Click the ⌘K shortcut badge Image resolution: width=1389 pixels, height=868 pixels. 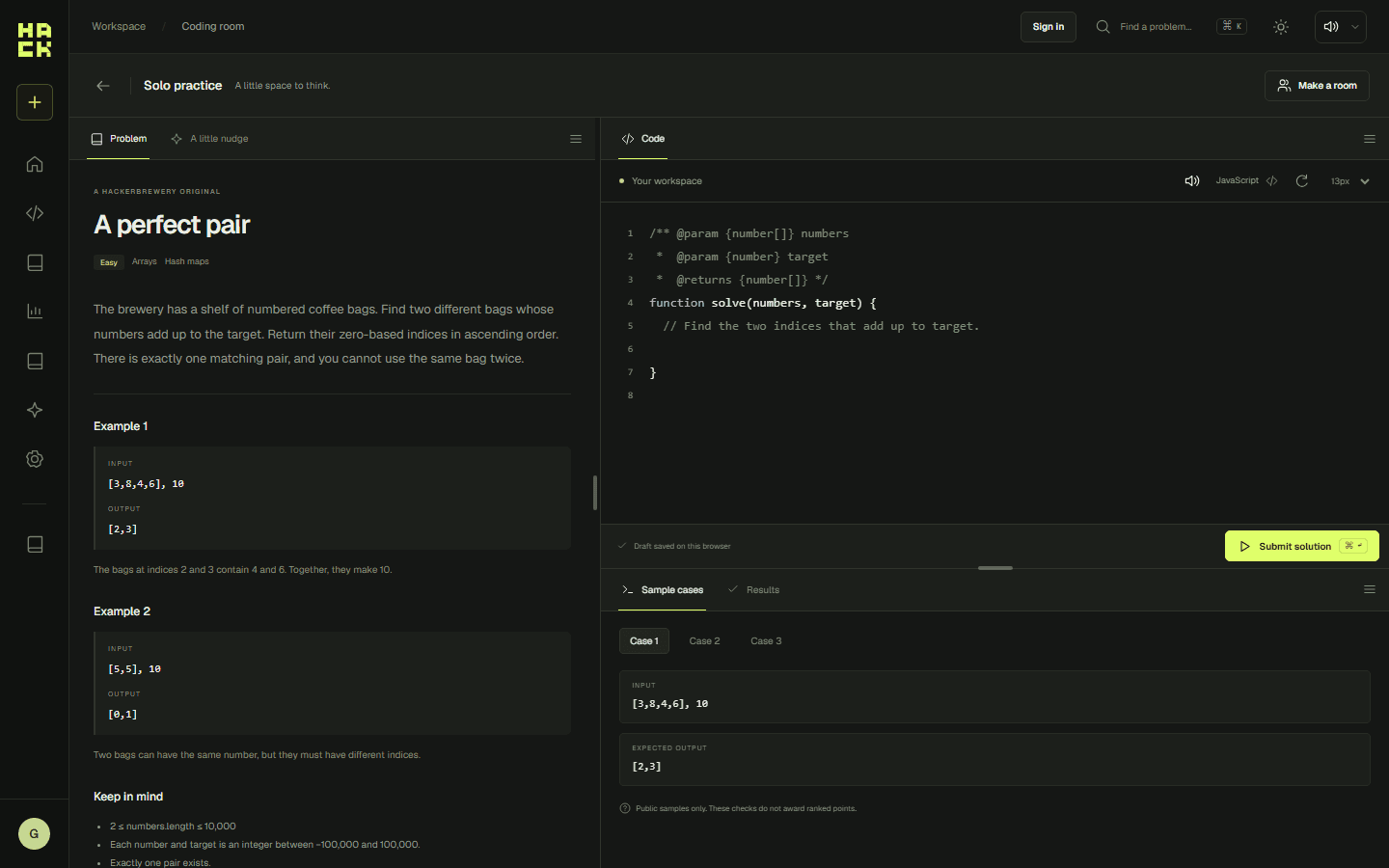click(1232, 27)
